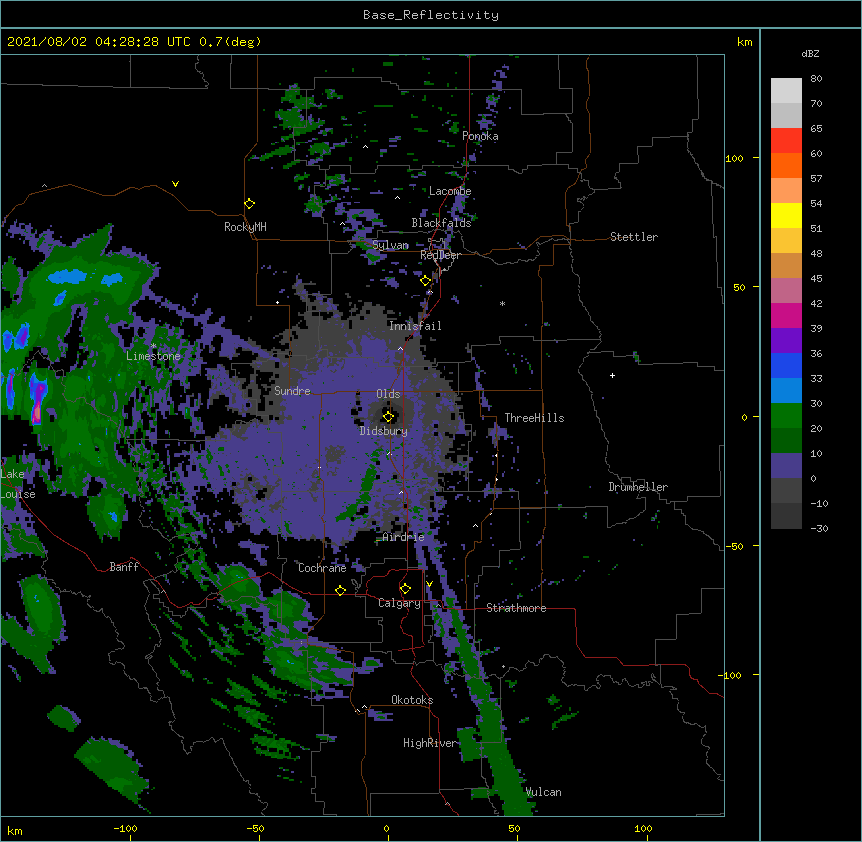Pick the blue 33-36 dBZ legend swatch
The height and width of the screenshot is (842, 862).
[786, 365]
